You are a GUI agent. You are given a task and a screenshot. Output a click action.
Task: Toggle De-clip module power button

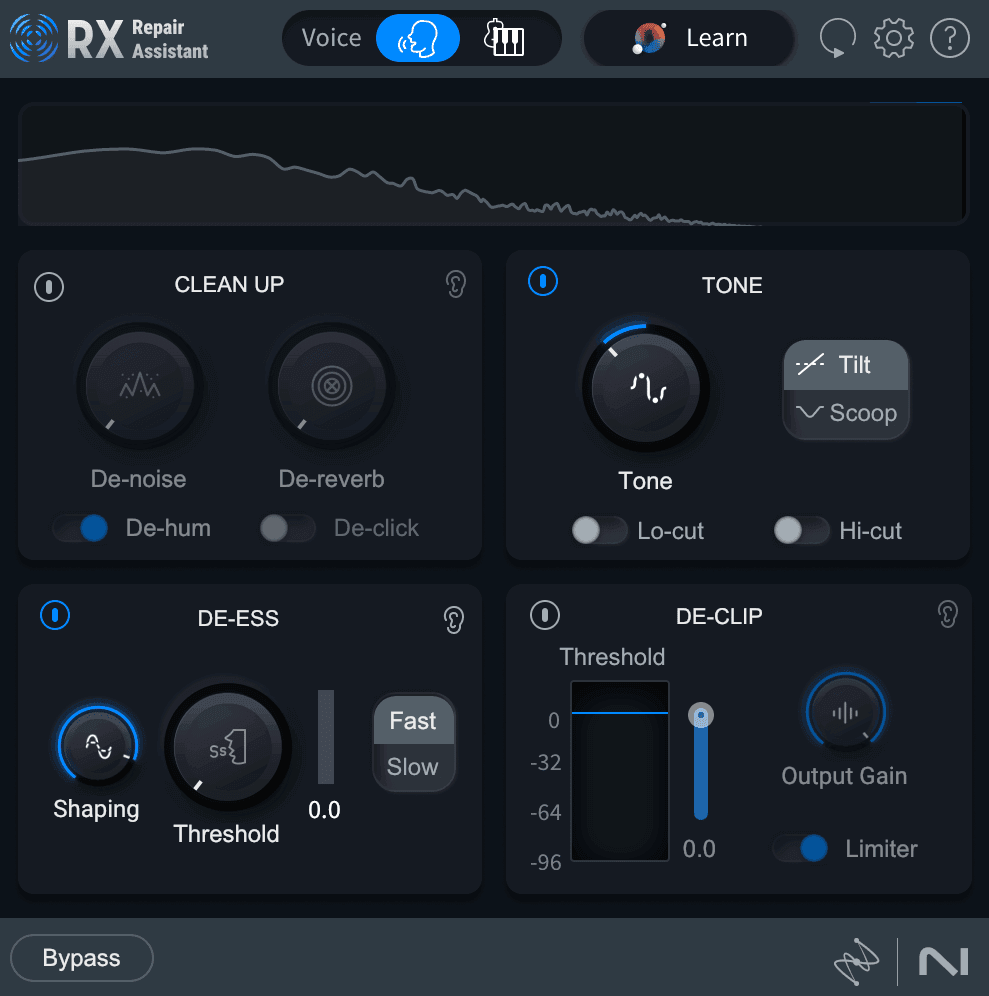tap(544, 615)
